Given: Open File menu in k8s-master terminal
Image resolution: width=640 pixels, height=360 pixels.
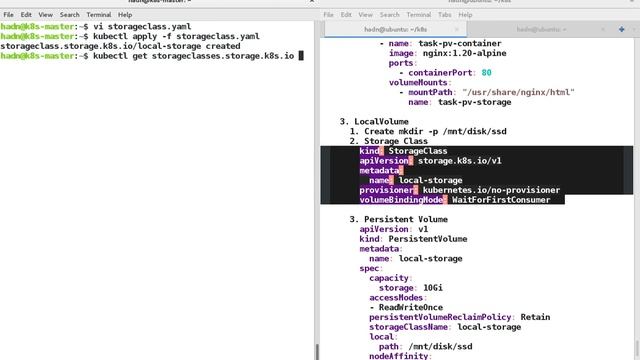Looking at the screenshot, I should pos(8,15).
